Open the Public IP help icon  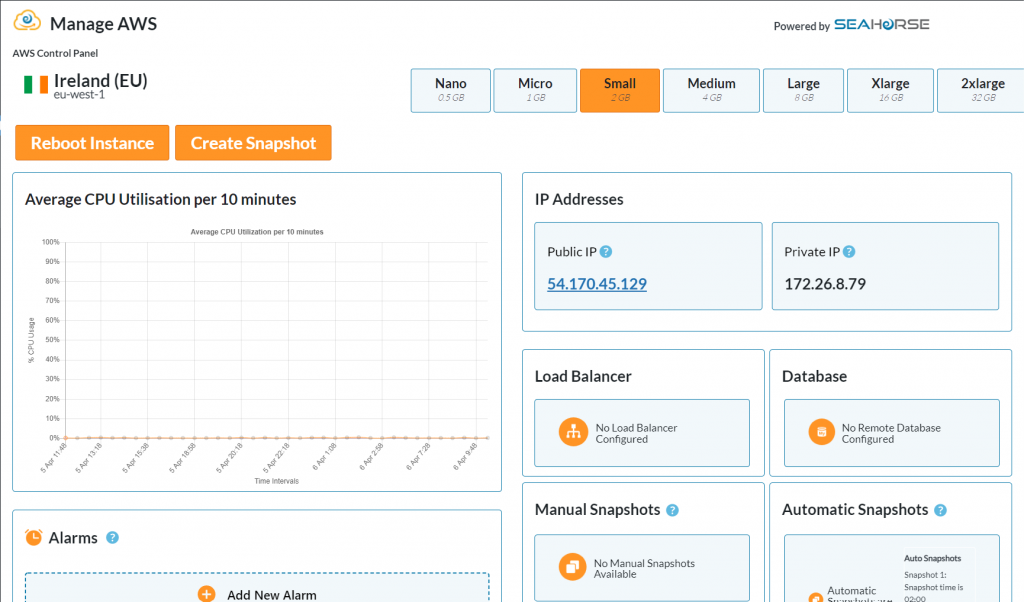(606, 251)
